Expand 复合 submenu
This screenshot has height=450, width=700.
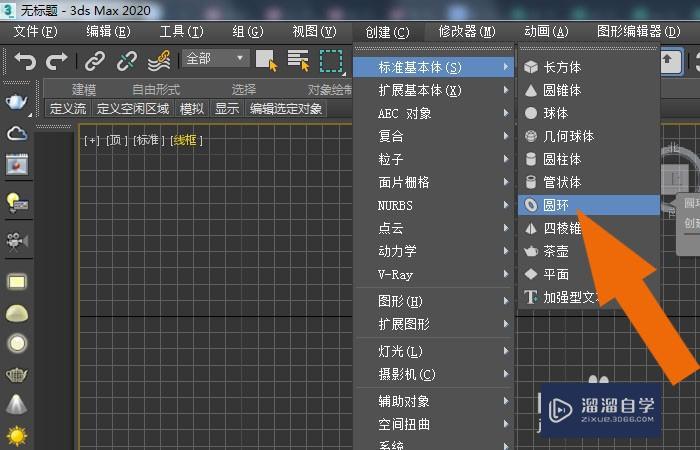point(433,136)
